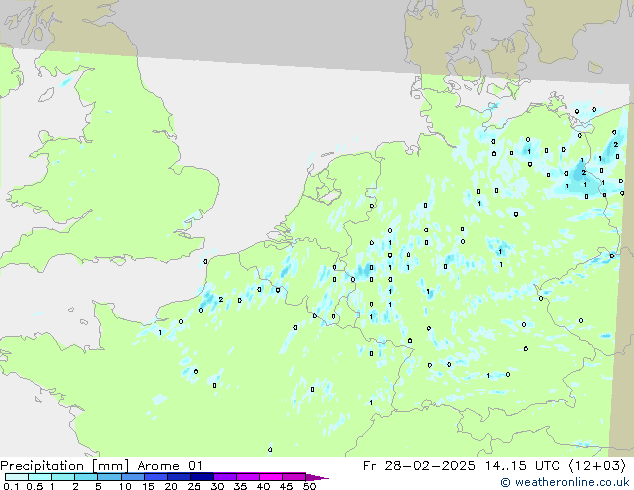Click the 0.1–0.5 mm palest legend swatch
This screenshot has height=490, width=634.
point(17,477)
